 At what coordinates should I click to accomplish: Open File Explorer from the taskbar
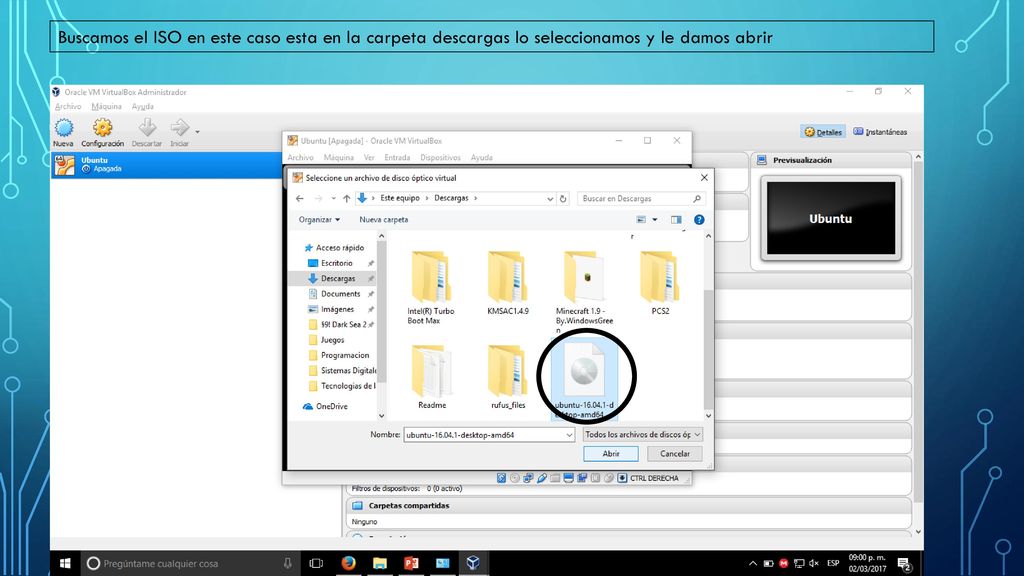coord(379,563)
